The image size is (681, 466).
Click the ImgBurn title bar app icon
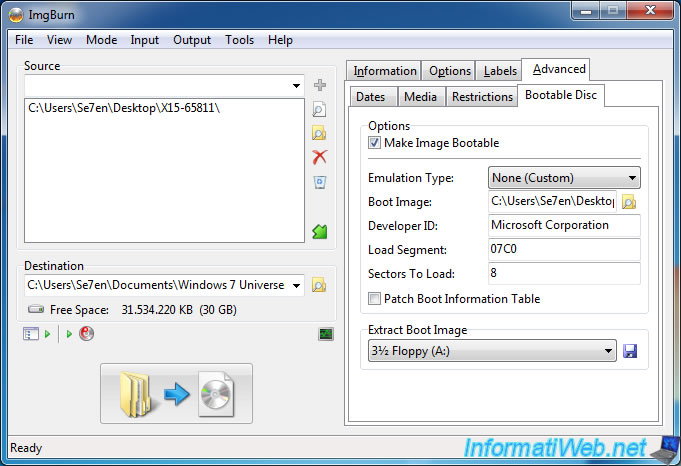[16, 15]
